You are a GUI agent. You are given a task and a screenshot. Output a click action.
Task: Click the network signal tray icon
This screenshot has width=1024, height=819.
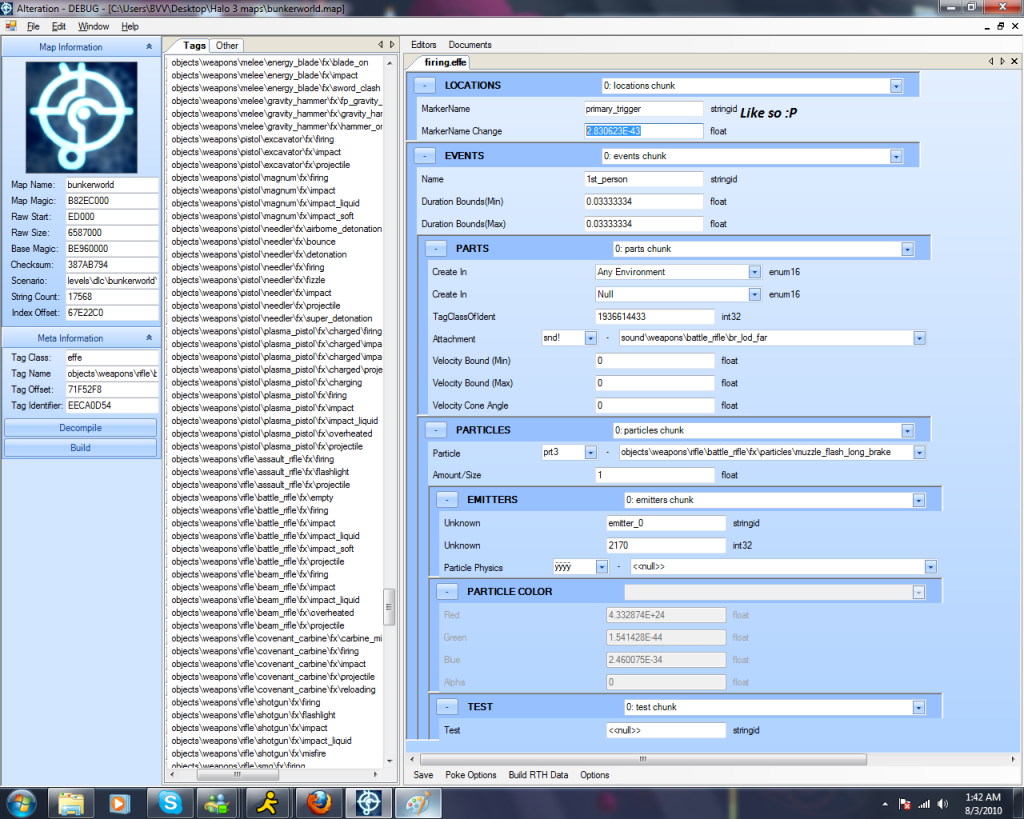(924, 804)
